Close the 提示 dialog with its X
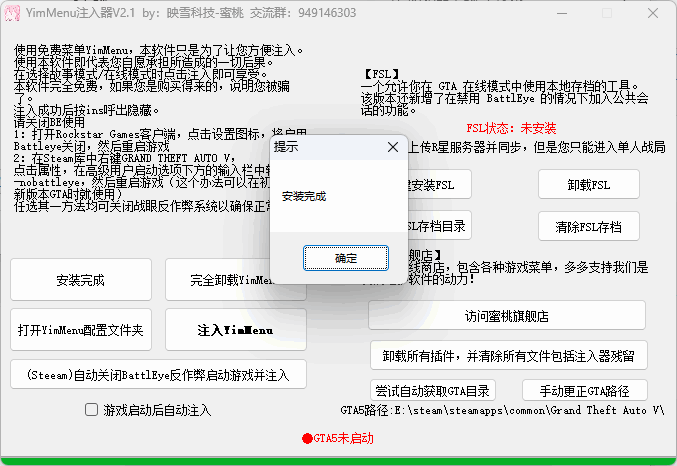 tap(393, 147)
